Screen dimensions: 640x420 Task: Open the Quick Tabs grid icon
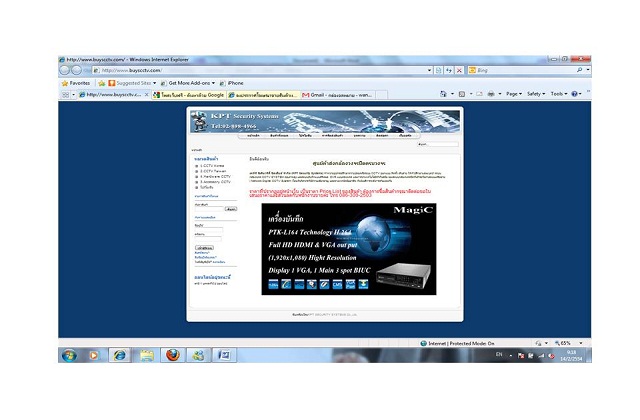click(65, 95)
